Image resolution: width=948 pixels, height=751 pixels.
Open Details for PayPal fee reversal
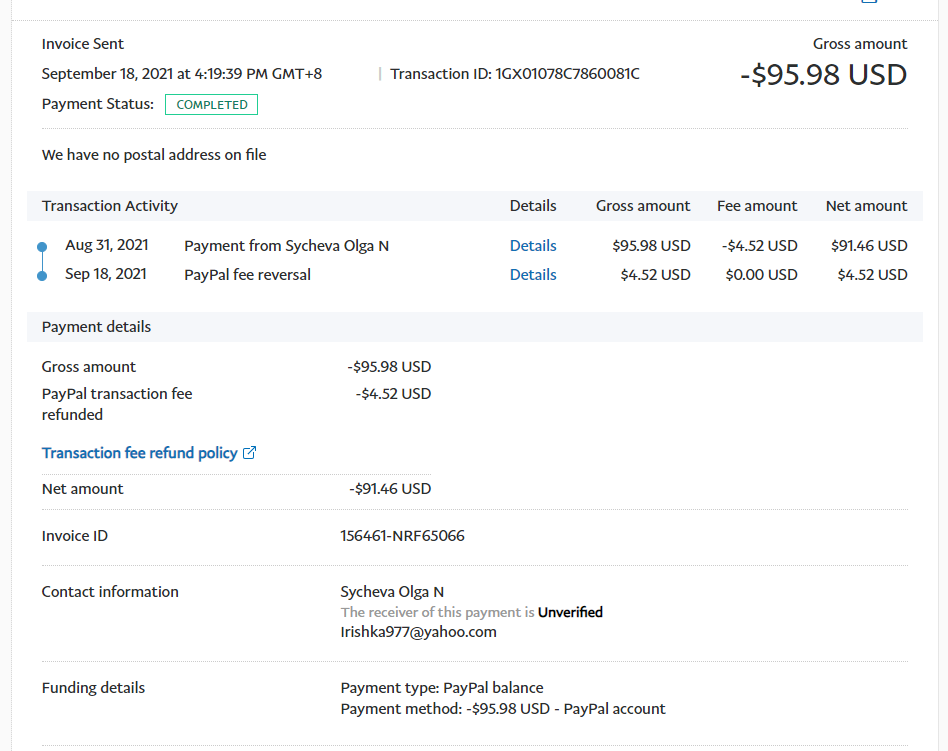533,275
